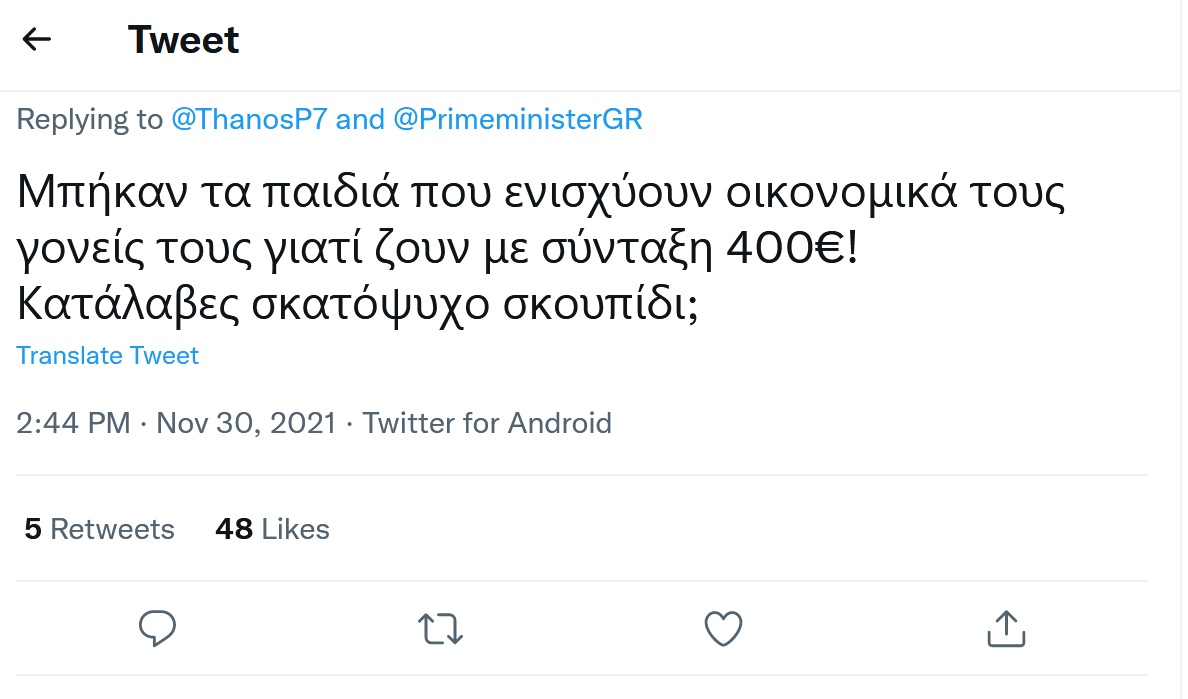Like the tweet with heart icon

[723, 629]
